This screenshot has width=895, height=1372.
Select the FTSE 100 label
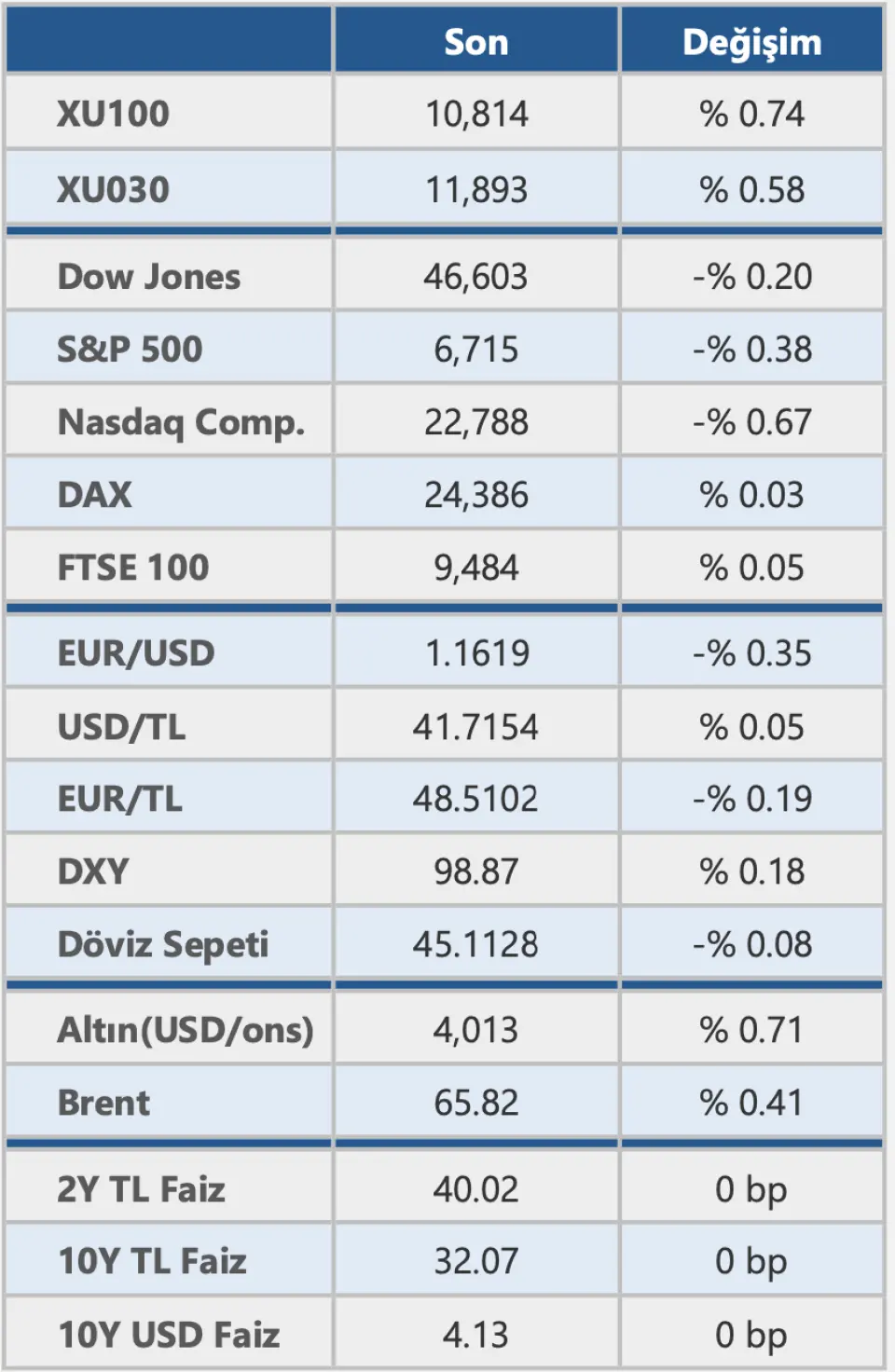pos(133,568)
